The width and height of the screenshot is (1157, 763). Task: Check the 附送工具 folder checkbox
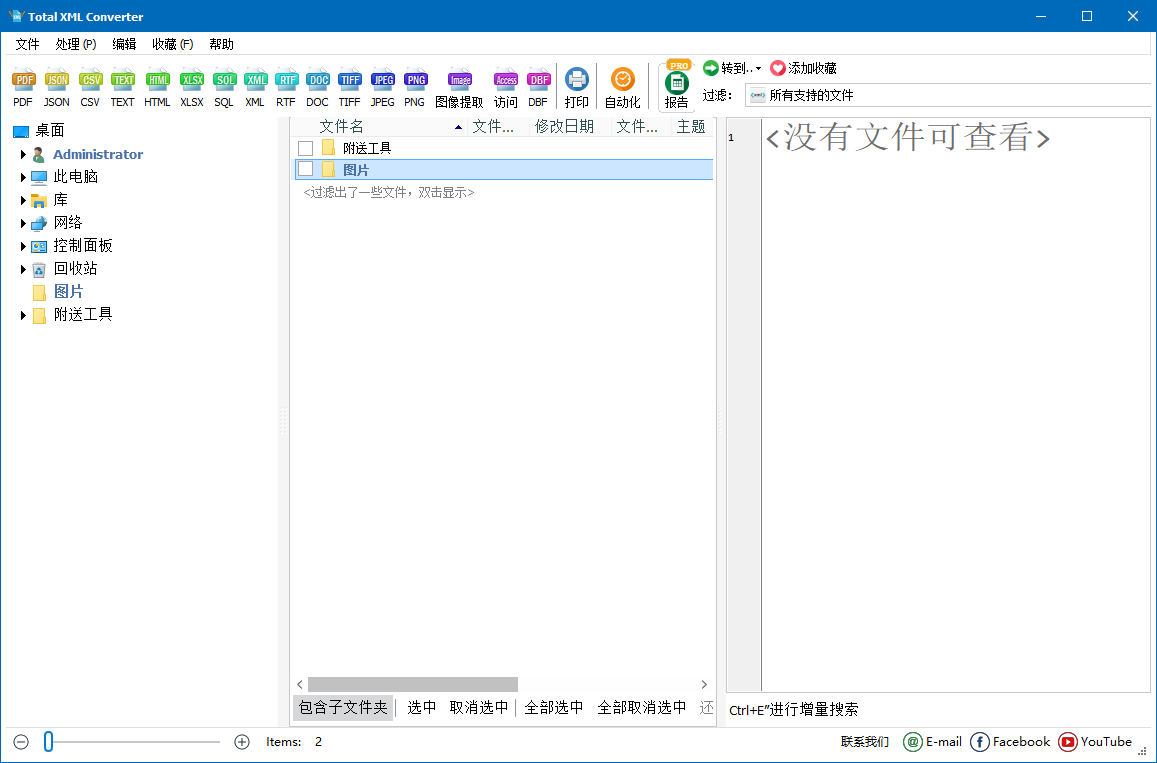click(305, 147)
